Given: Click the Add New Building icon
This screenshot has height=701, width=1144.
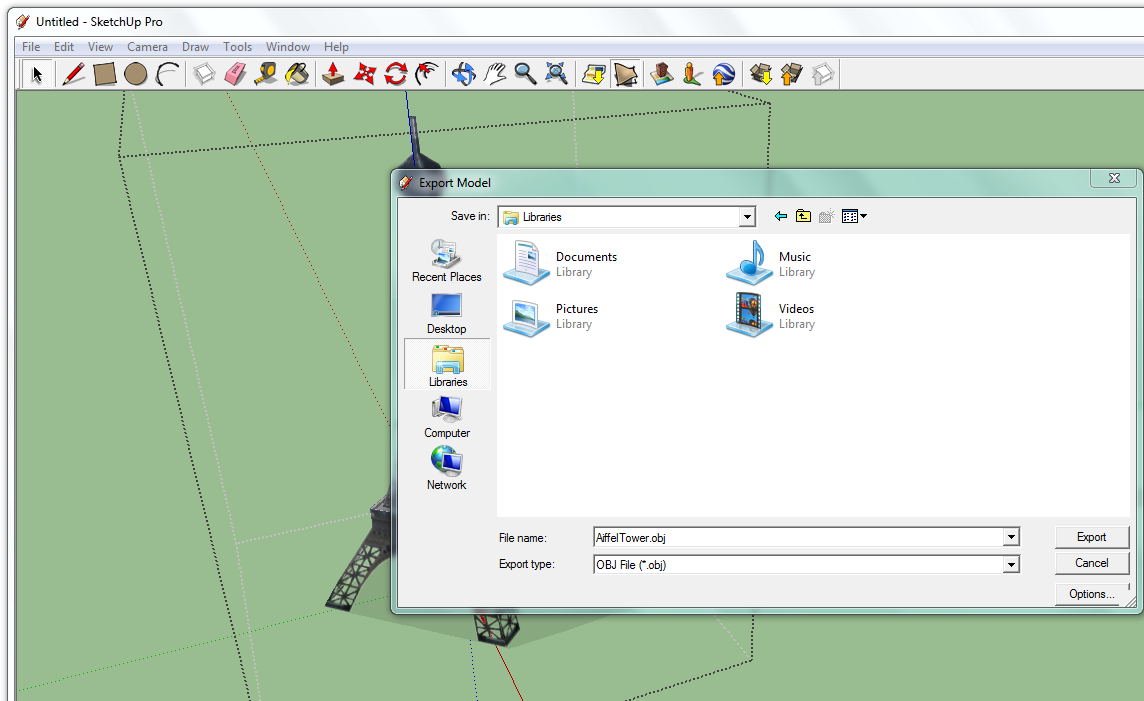Looking at the screenshot, I should 662,74.
